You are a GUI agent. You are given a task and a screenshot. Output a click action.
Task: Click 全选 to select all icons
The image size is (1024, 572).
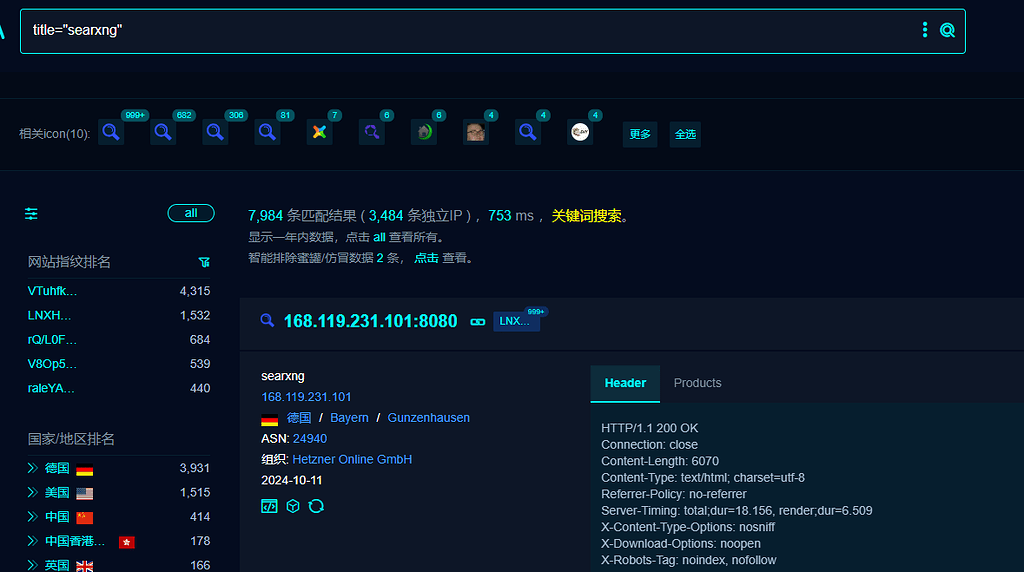tap(685, 135)
